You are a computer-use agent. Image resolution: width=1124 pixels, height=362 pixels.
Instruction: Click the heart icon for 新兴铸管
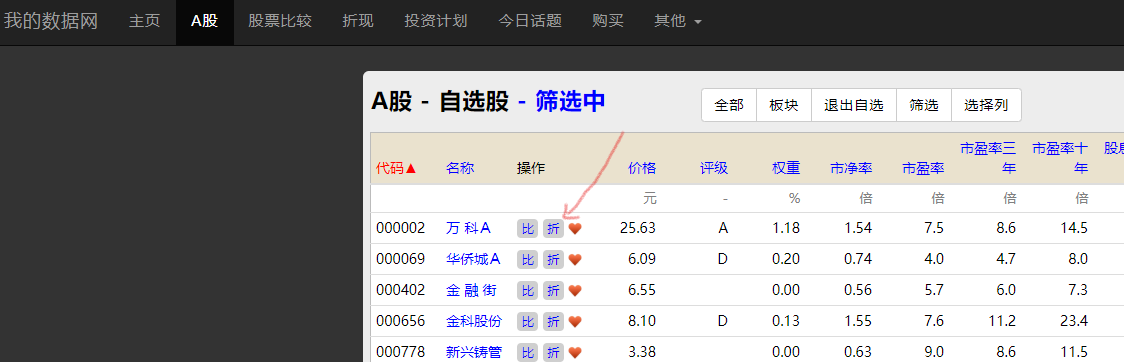coord(575,352)
